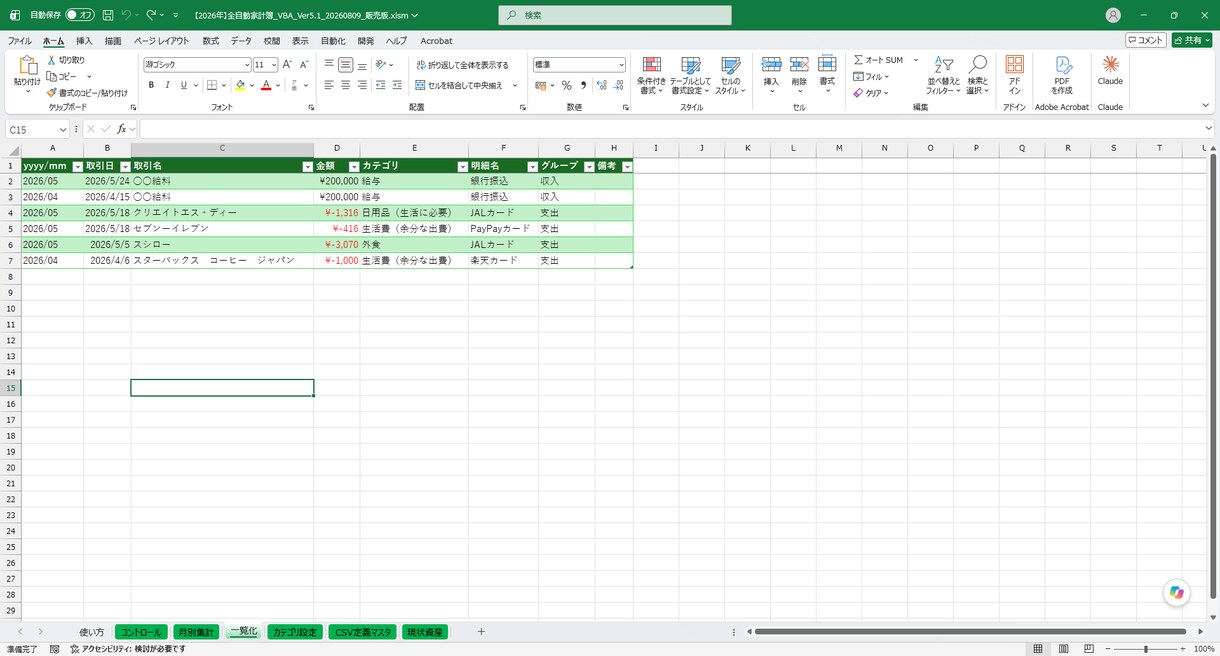Click the コメント (Comments) button
The width and height of the screenshot is (1220, 656).
[1146, 40]
